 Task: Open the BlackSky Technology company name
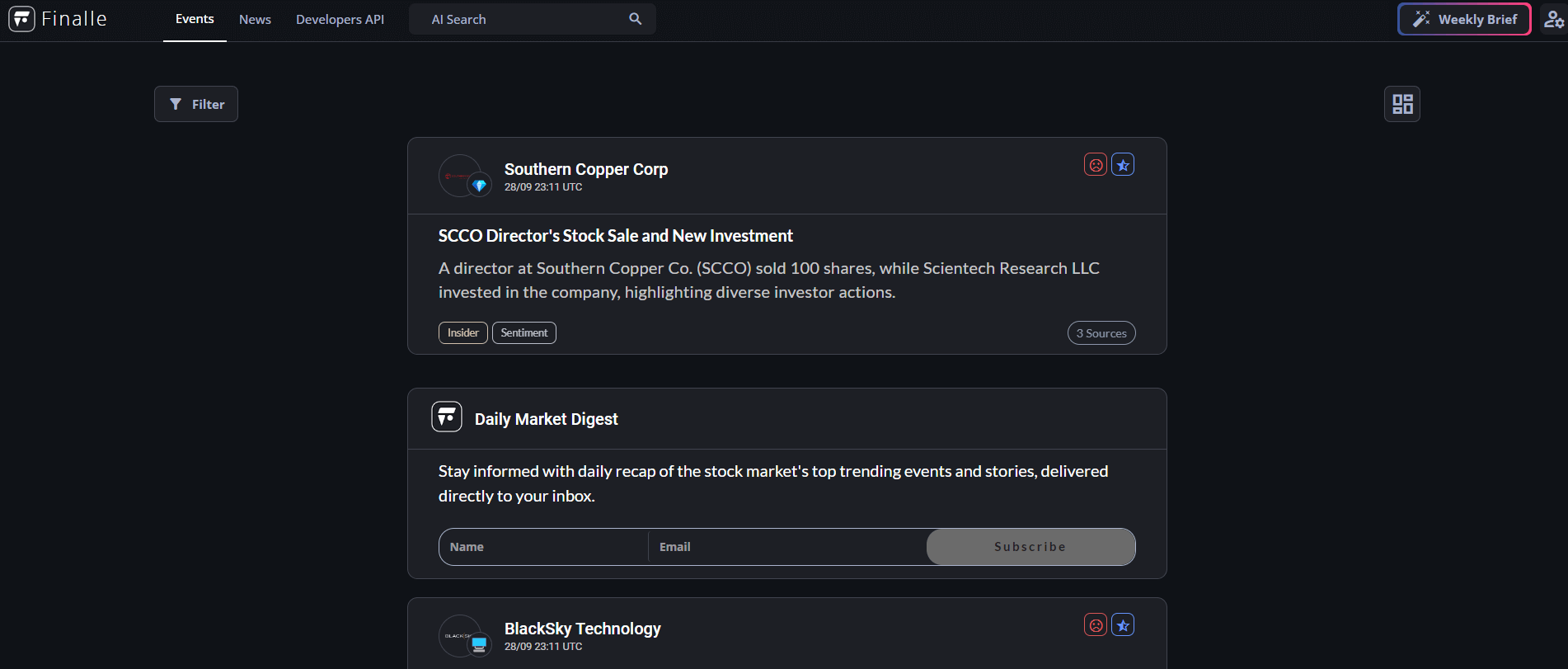point(583,629)
